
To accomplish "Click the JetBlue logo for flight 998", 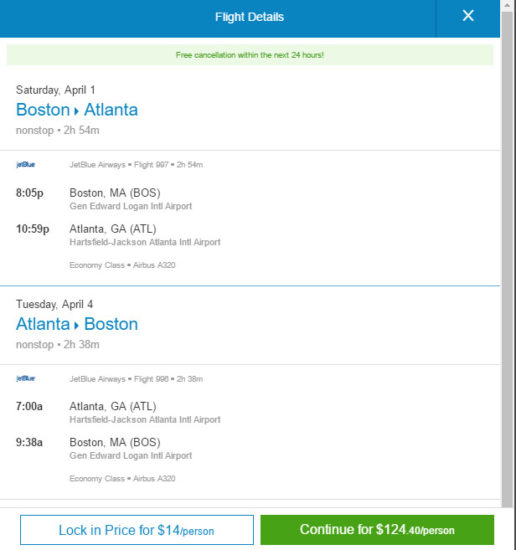I will pyautogui.click(x=26, y=378).
